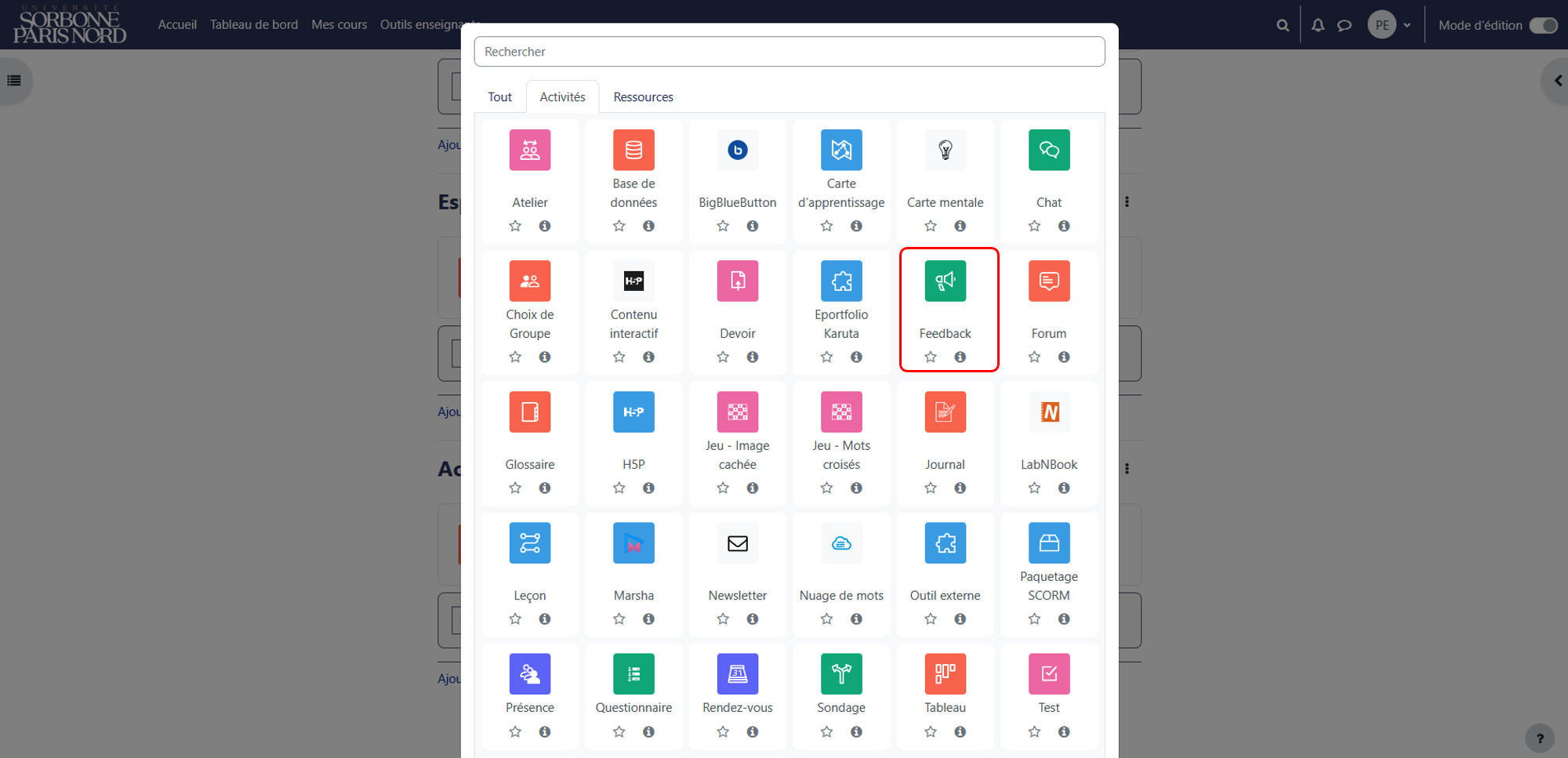Screen dimensions: 1568x758
Task: Star the Test activity as favourite
Action: (x=1034, y=731)
